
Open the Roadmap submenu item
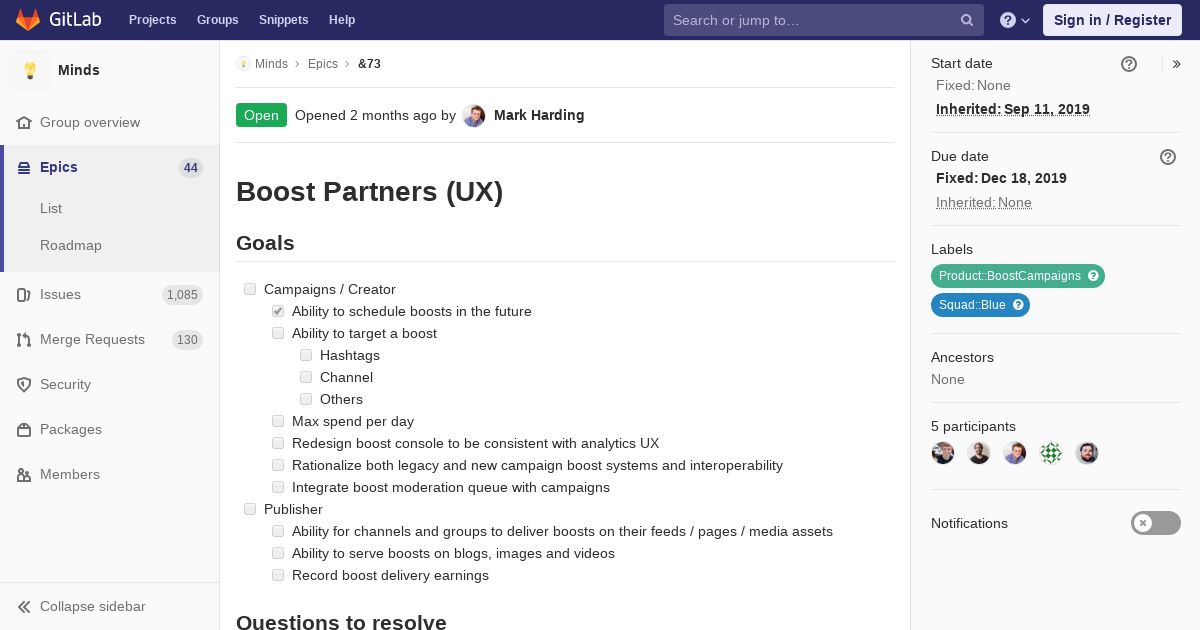click(71, 245)
